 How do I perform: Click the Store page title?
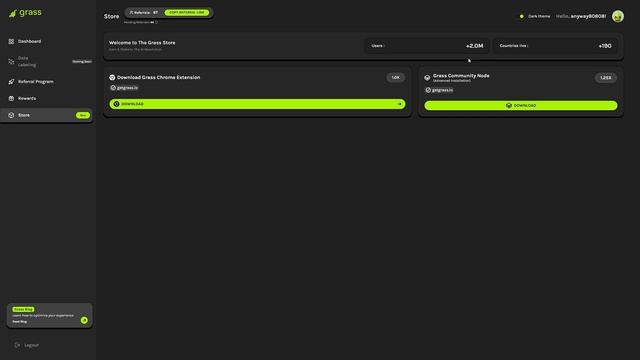point(111,16)
